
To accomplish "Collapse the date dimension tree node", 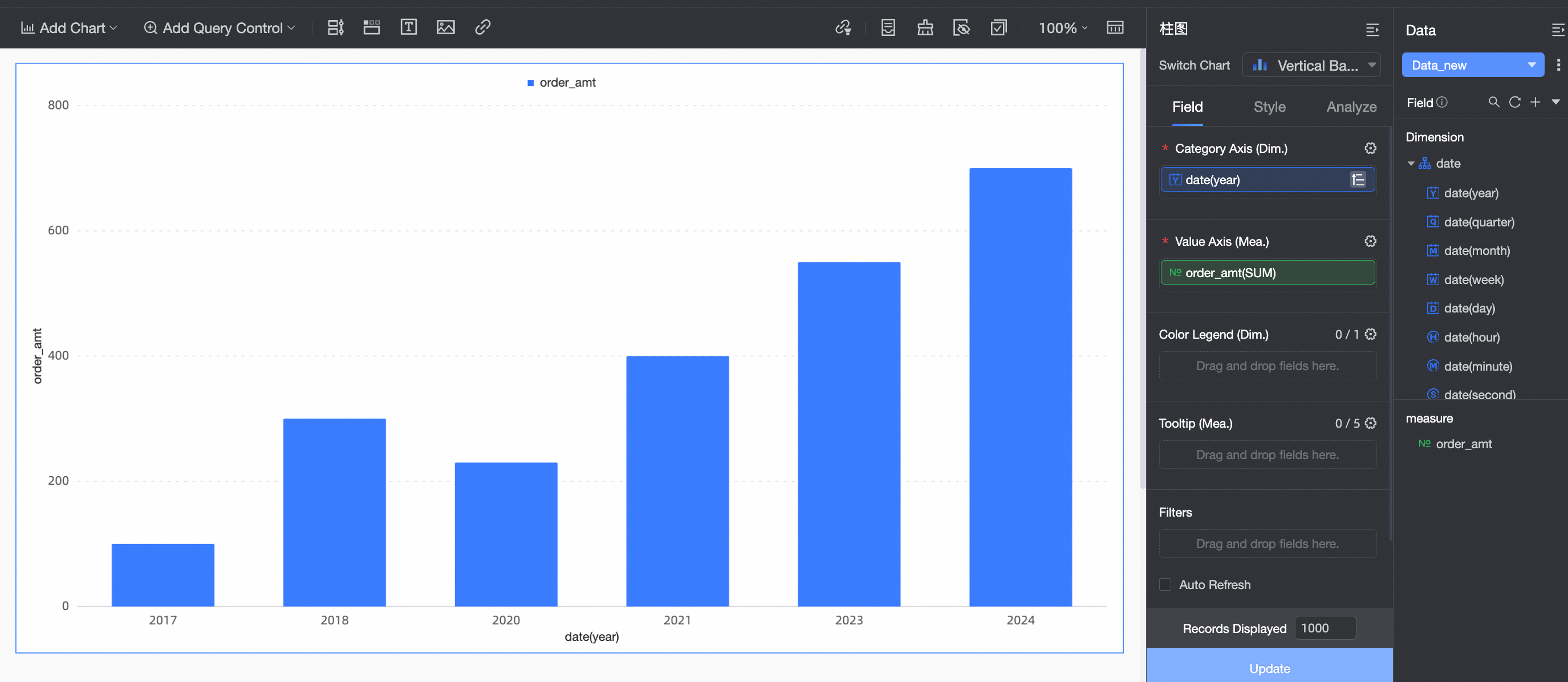I will 1411,164.
